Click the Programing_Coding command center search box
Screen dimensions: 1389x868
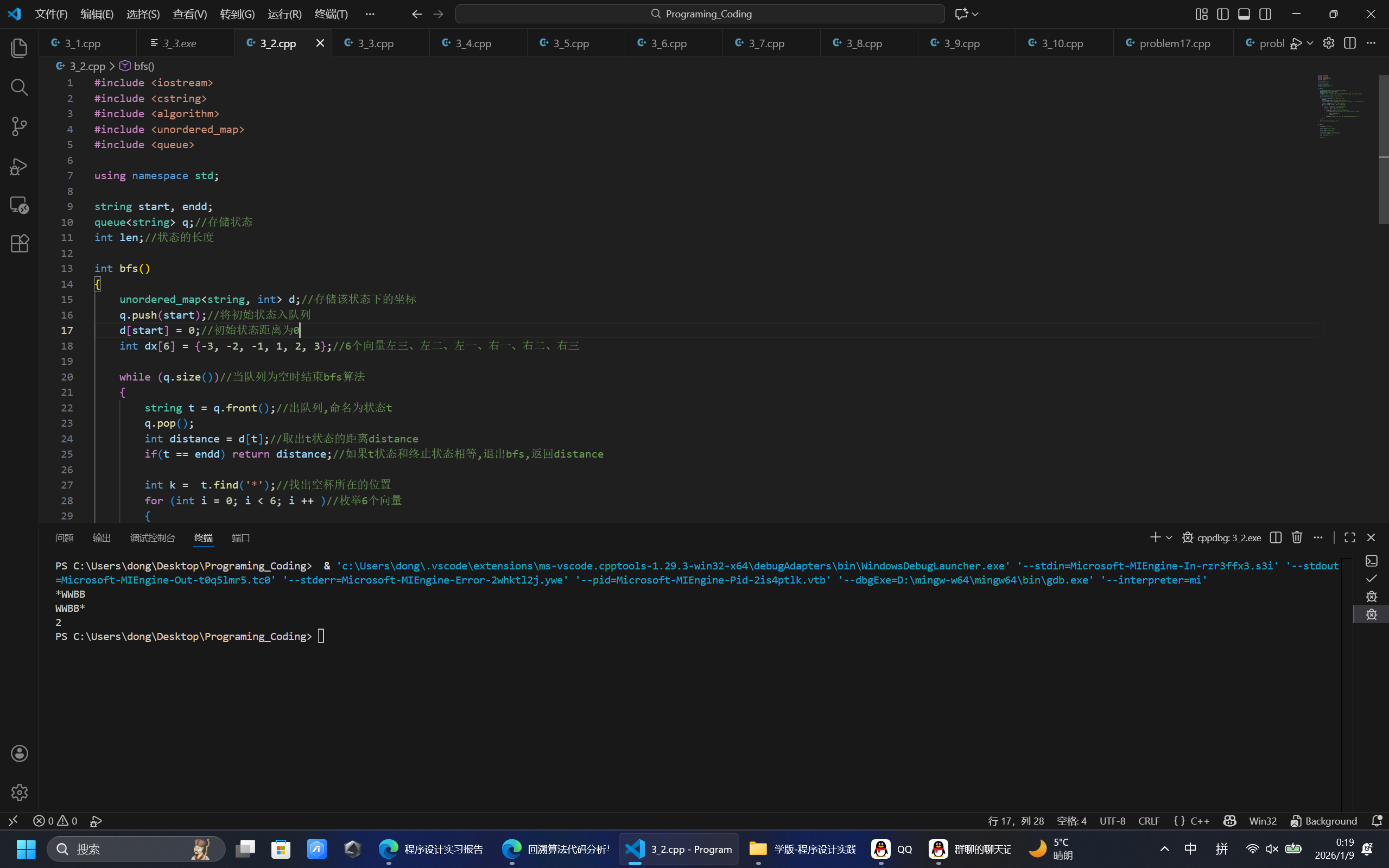tap(700, 14)
